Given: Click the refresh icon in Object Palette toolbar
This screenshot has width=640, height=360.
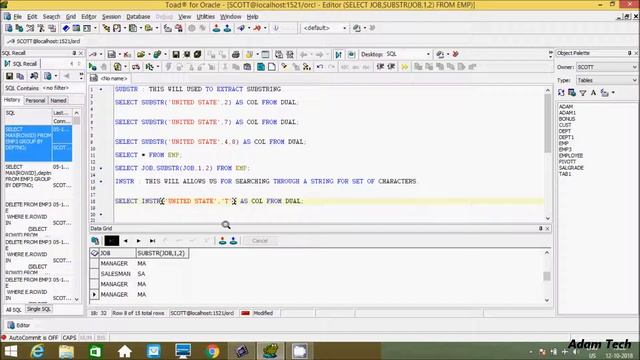Looking at the screenshot, I should tap(561, 93).
